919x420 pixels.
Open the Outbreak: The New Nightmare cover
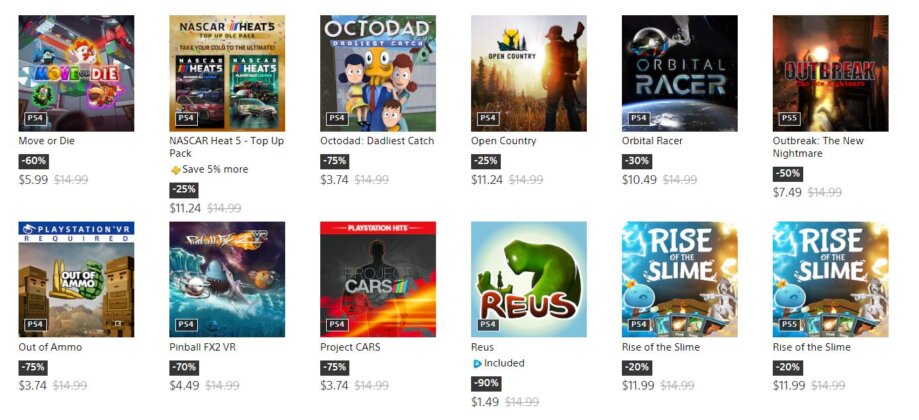click(830, 73)
